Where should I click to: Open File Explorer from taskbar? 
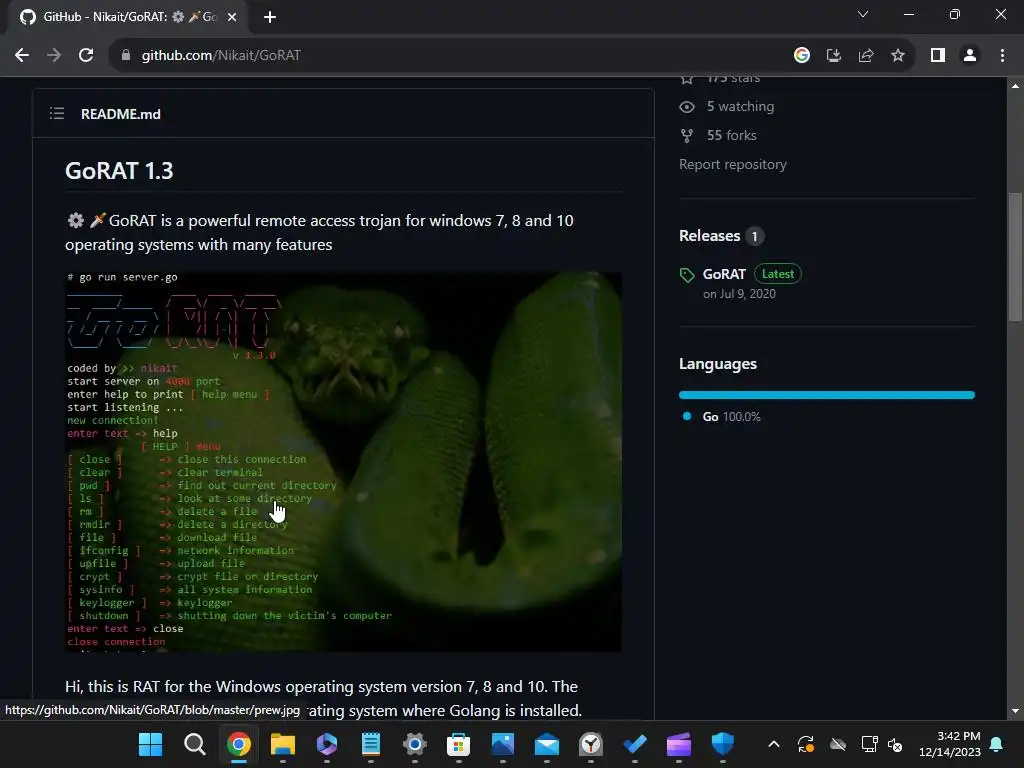coord(283,744)
